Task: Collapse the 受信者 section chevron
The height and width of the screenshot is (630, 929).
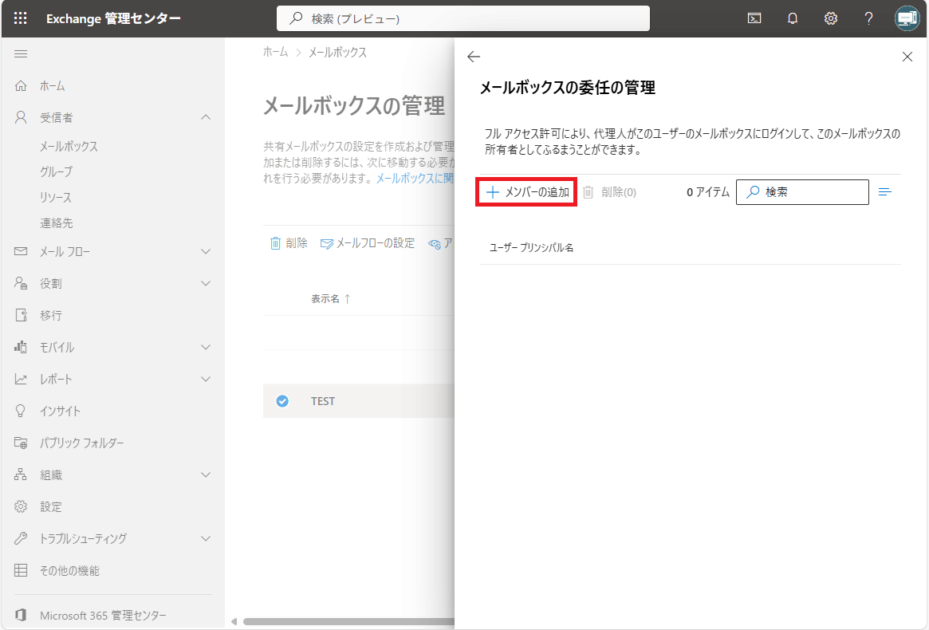Action: [x=206, y=117]
